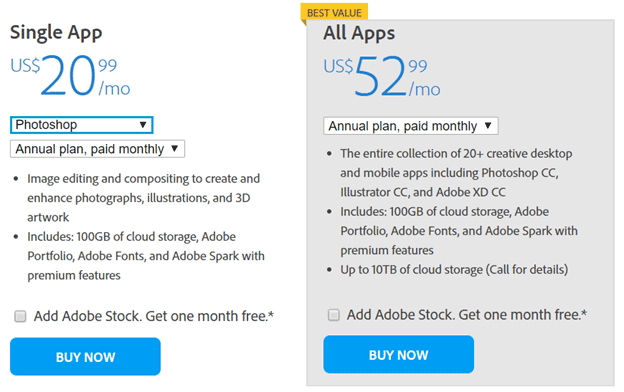Click BUY NOW for the All Apps plan
This screenshot has height=392, width=624.
[398, 354]
